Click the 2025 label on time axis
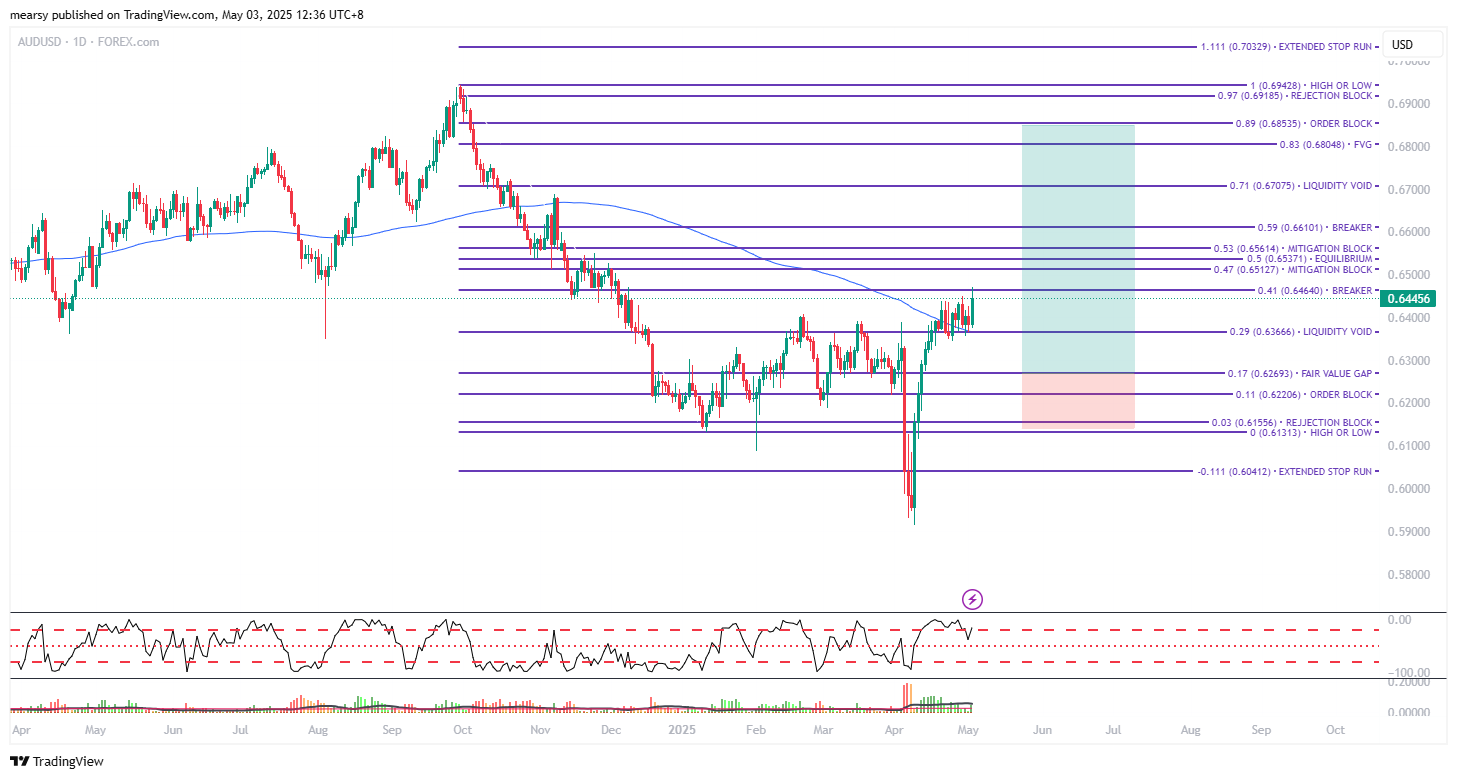Viewport: 1457px width, 779px height. click(x=682, y=730)
